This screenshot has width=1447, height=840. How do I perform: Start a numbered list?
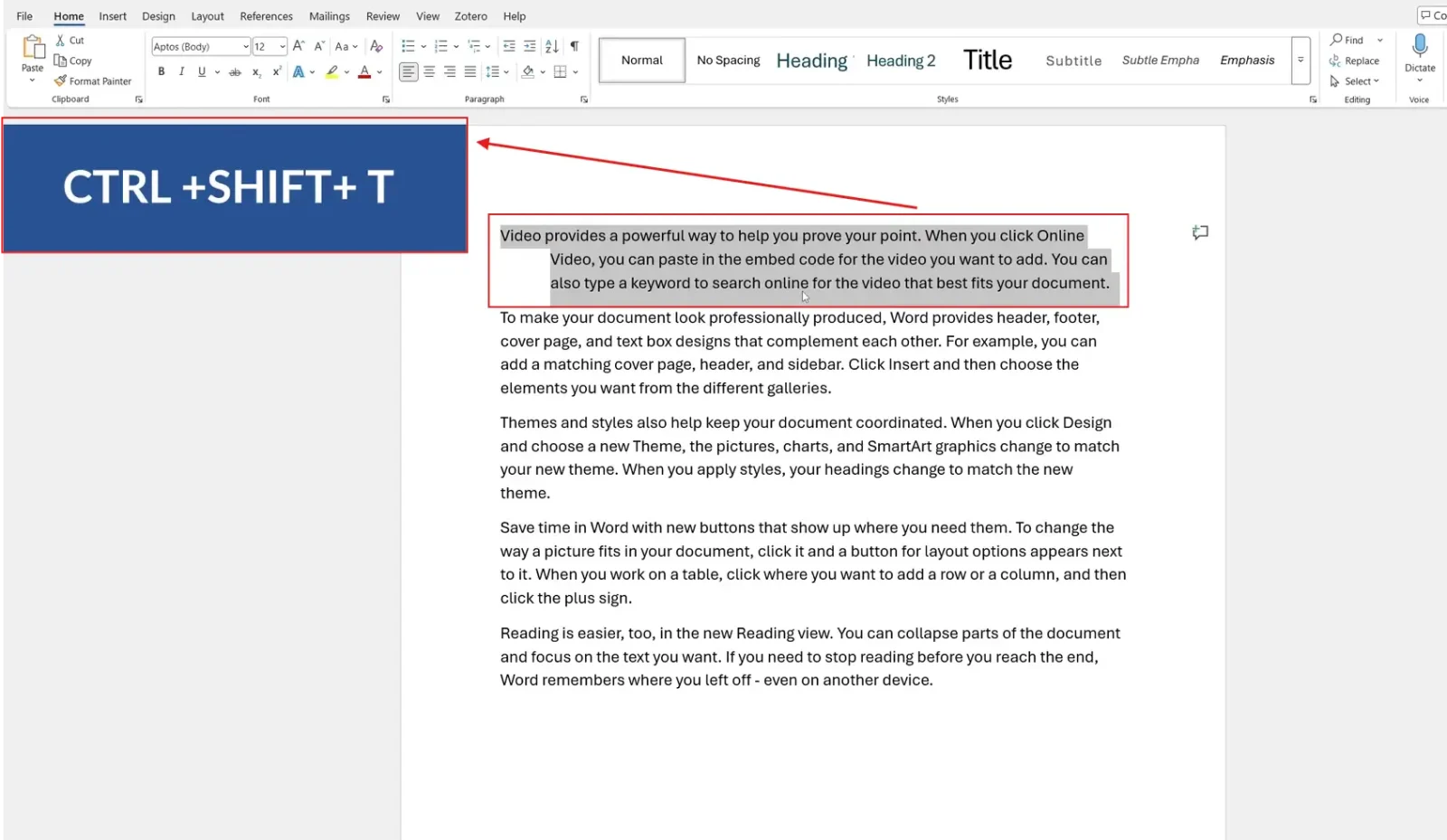441,46
